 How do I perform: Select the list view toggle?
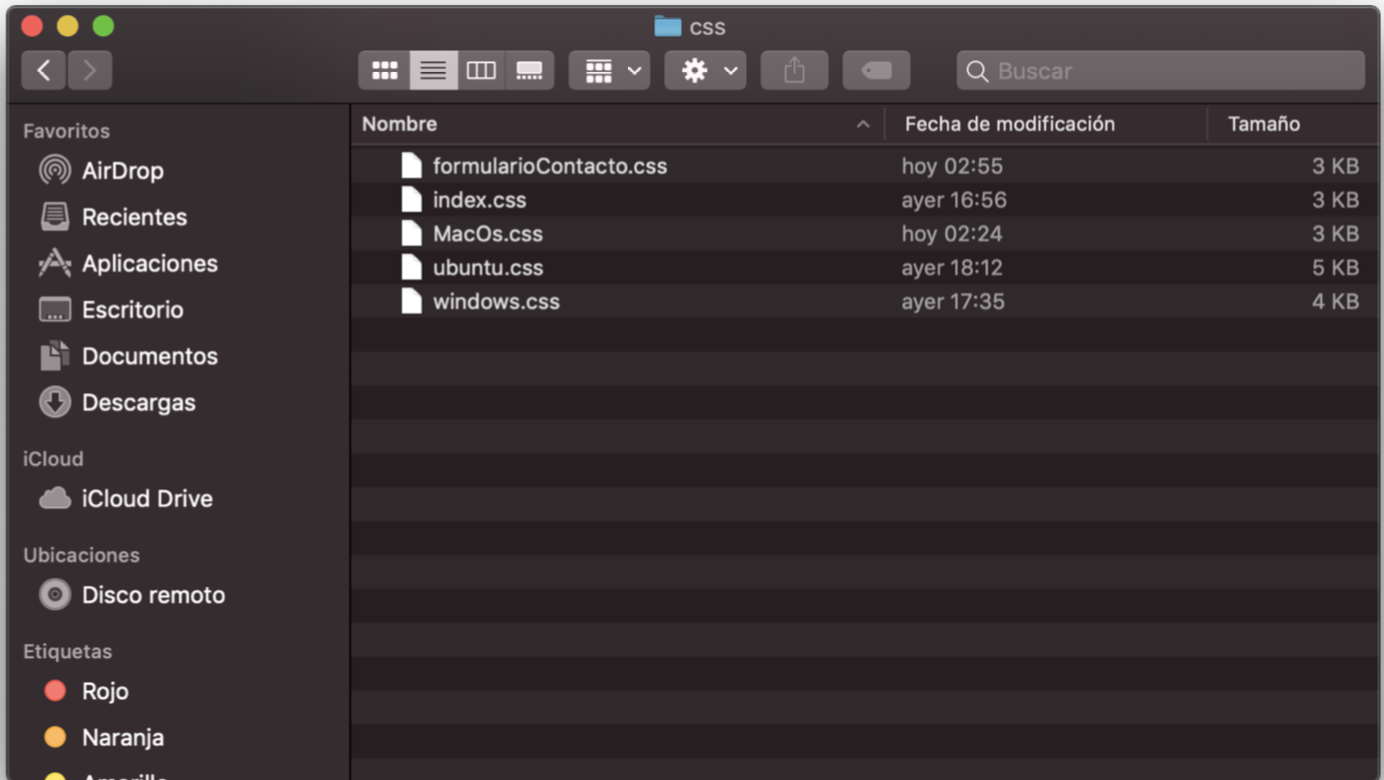(x=433, y=70)
